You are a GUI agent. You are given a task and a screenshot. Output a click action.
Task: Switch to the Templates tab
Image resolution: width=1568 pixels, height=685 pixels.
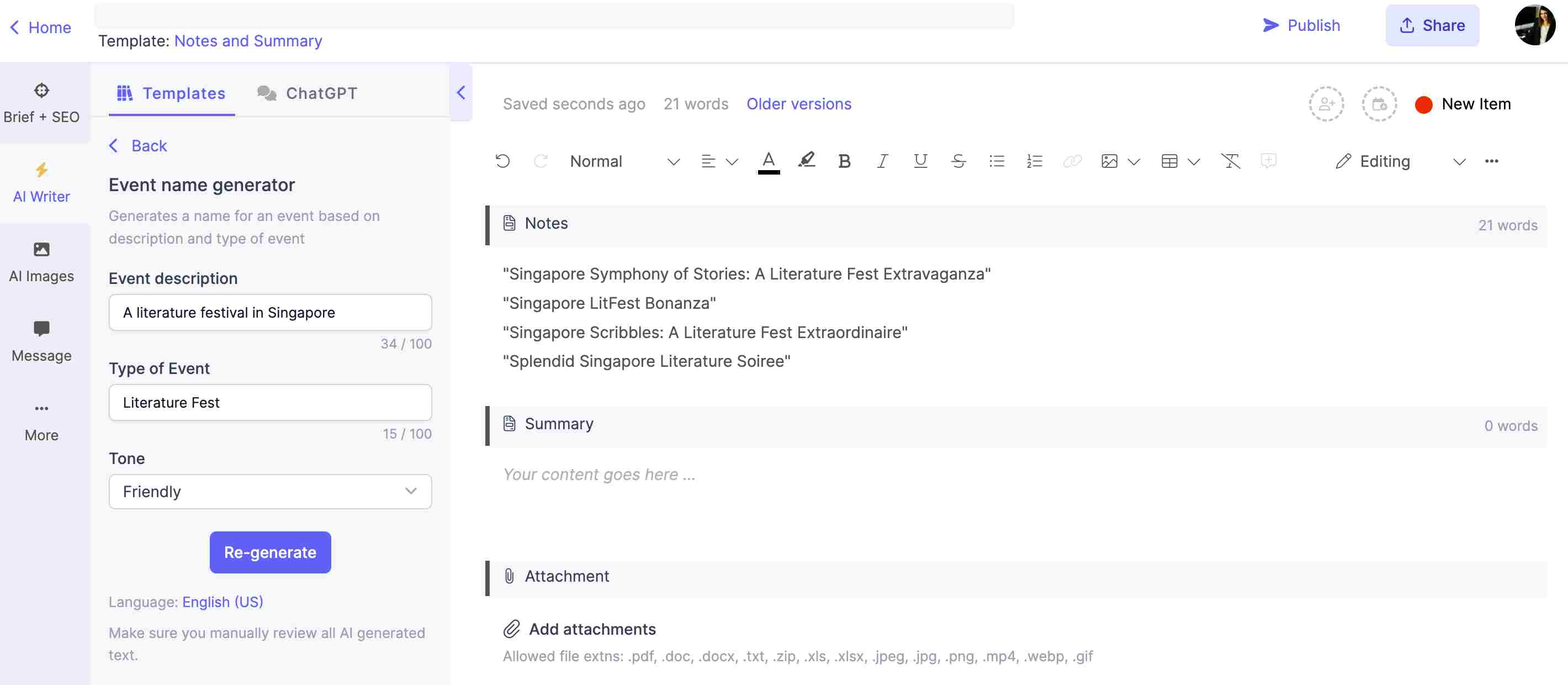click(x=183, y=92)
